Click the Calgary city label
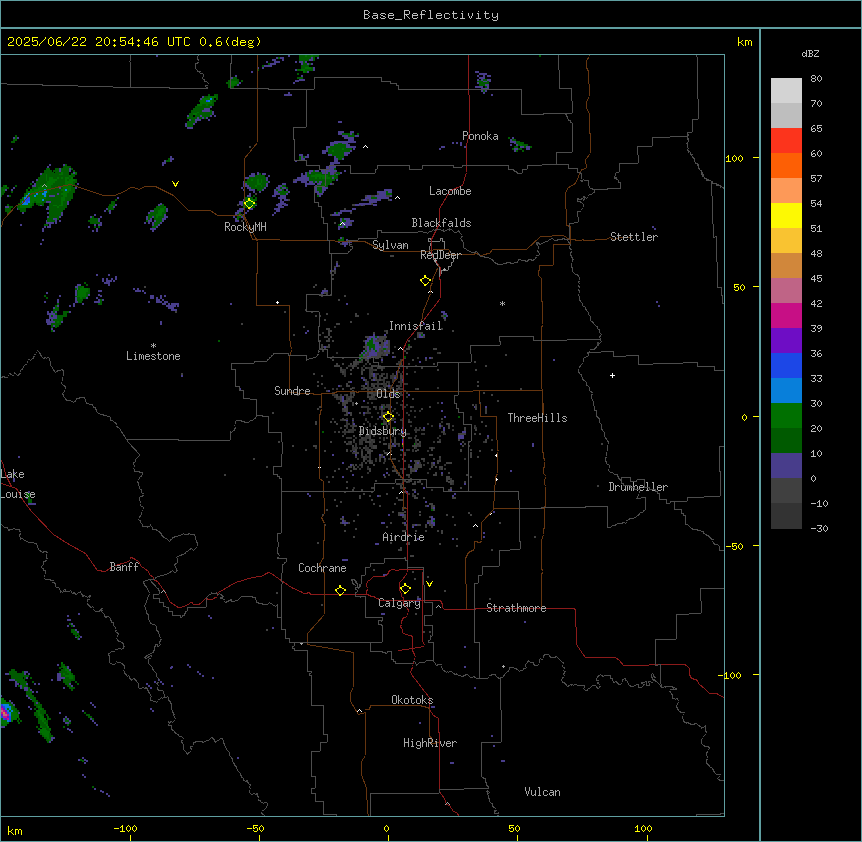The height and width of the screenshot is (842, 862). pyautogui.click(x=399, y=603)
